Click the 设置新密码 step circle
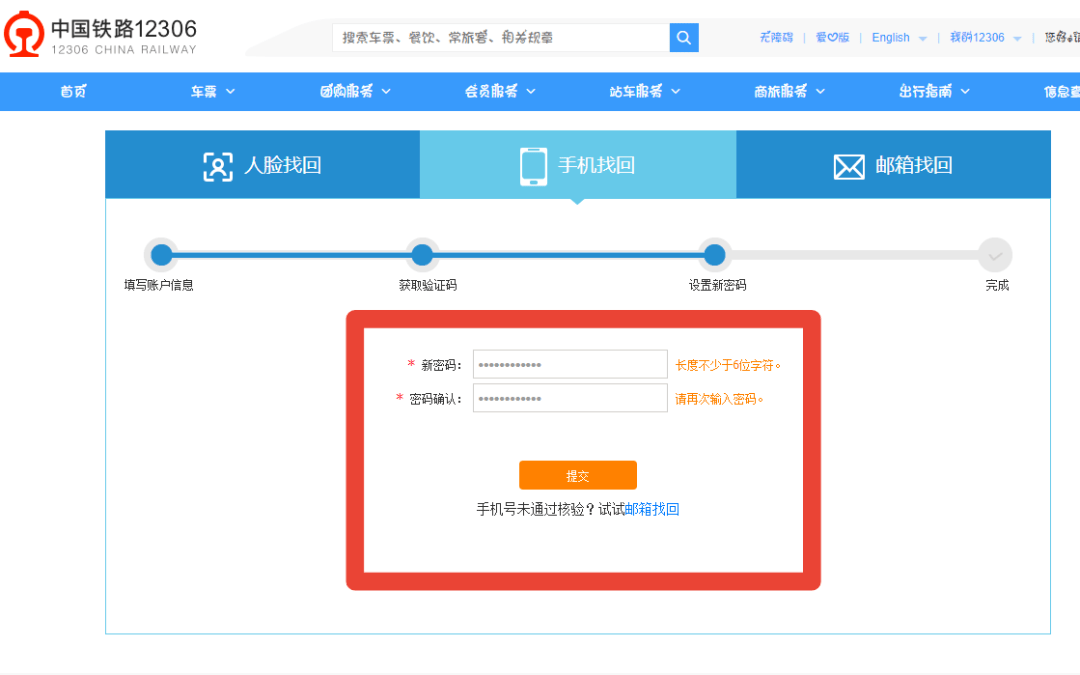1080x675 pixels. tap(714, 255)
